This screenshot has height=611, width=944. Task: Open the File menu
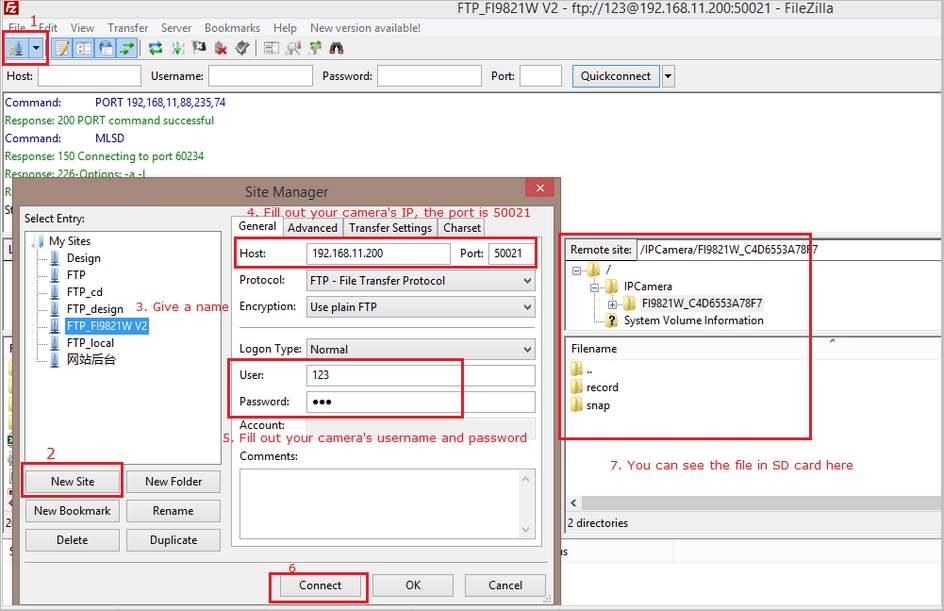click(17, 28)
